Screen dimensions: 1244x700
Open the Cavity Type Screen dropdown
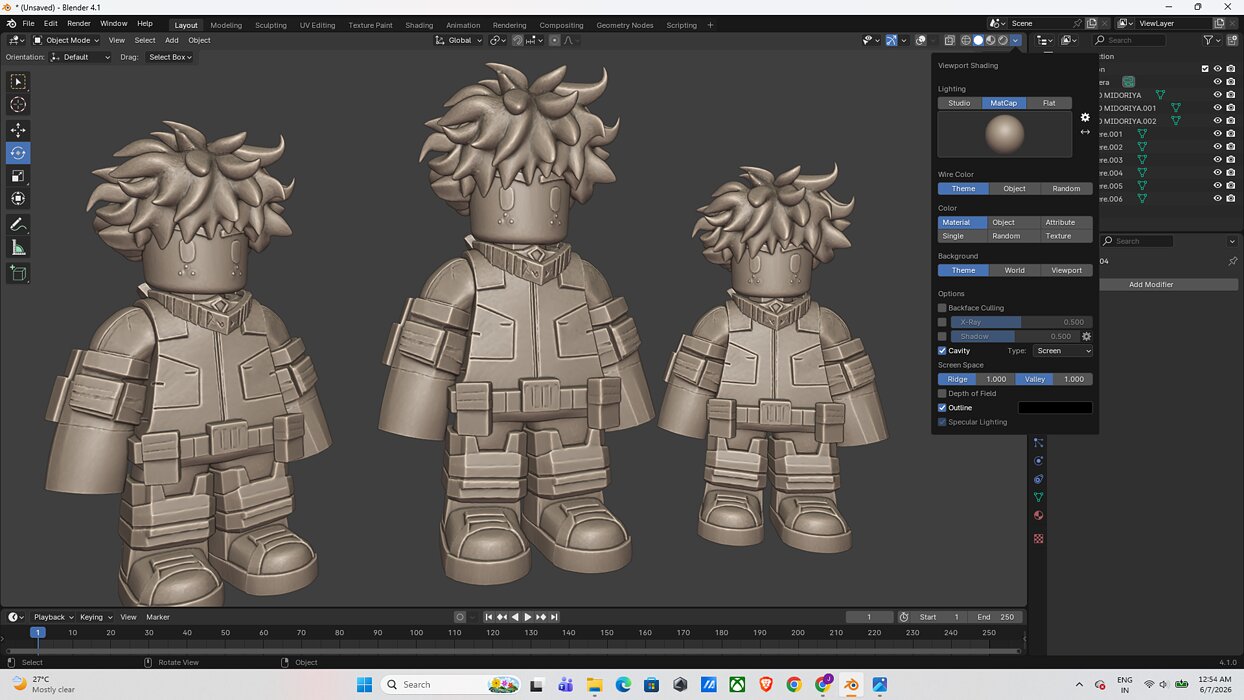point(1062,351)
